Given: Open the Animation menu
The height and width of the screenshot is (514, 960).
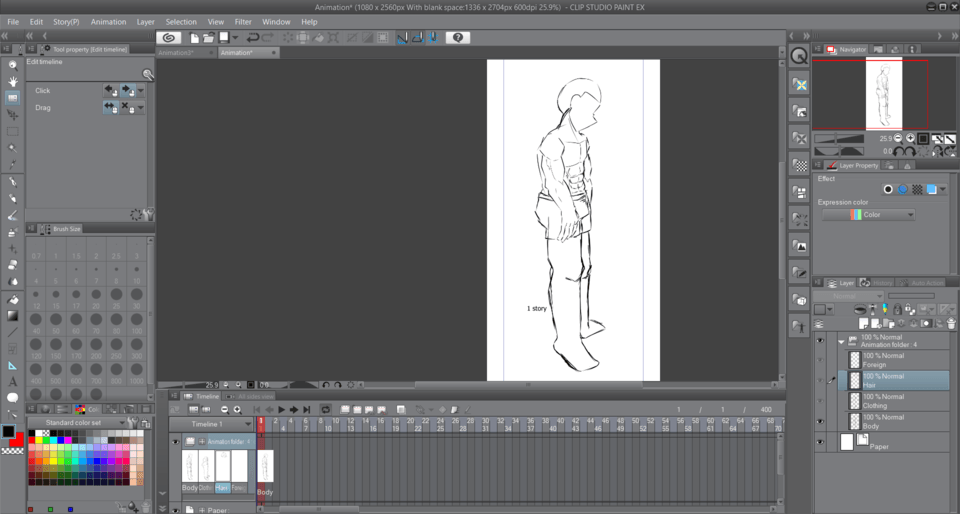Looking at the screenshot, I should (108, 21).
